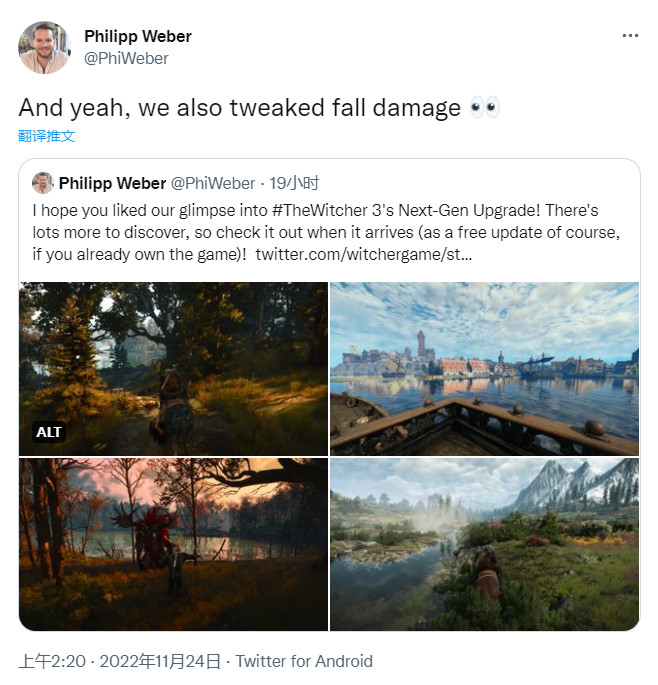Click the @PhiWeber handle in the quoted tweet

(x=213, y=183)
